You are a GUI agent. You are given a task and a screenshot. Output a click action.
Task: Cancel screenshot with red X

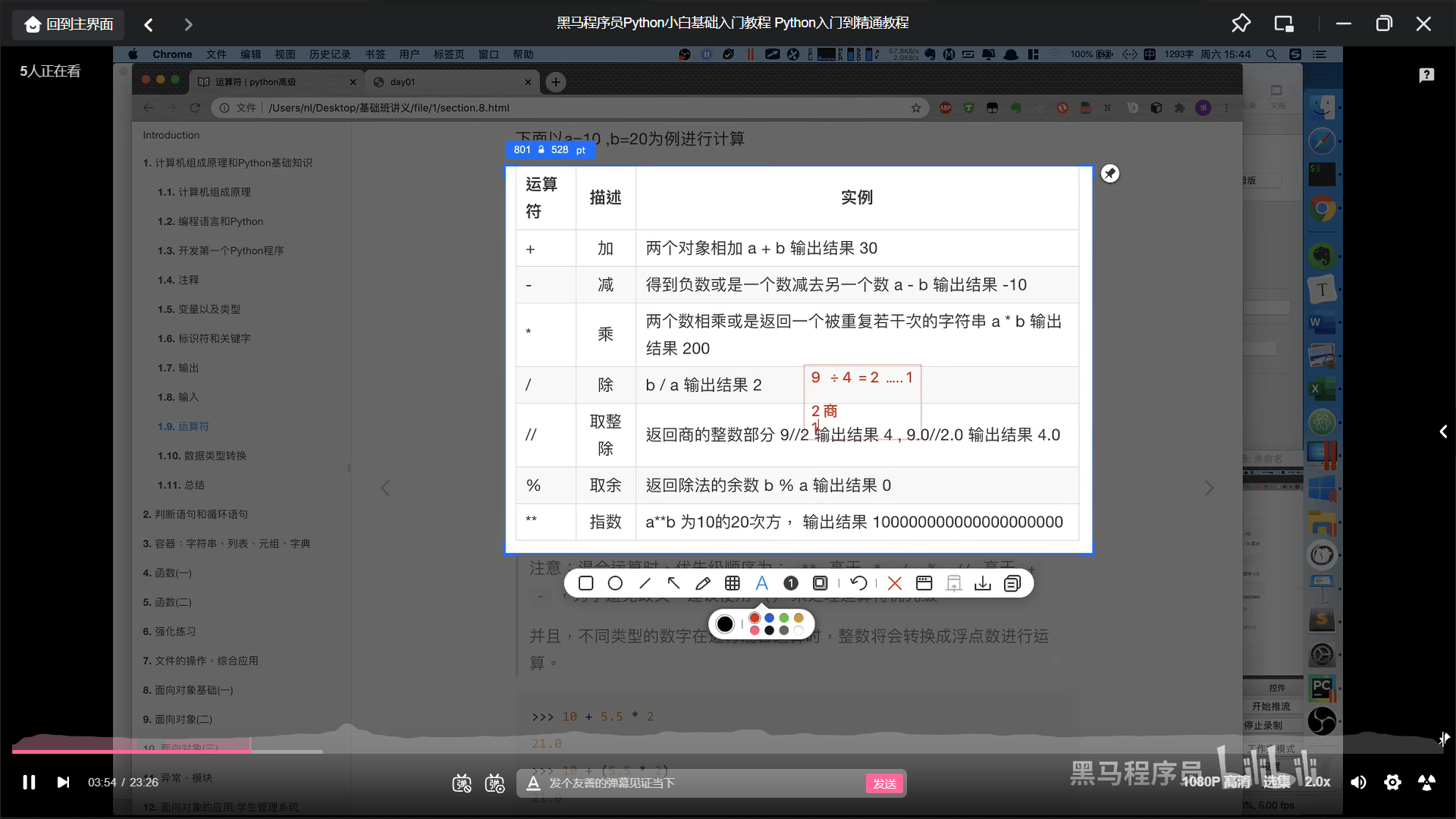pos(895,583)
